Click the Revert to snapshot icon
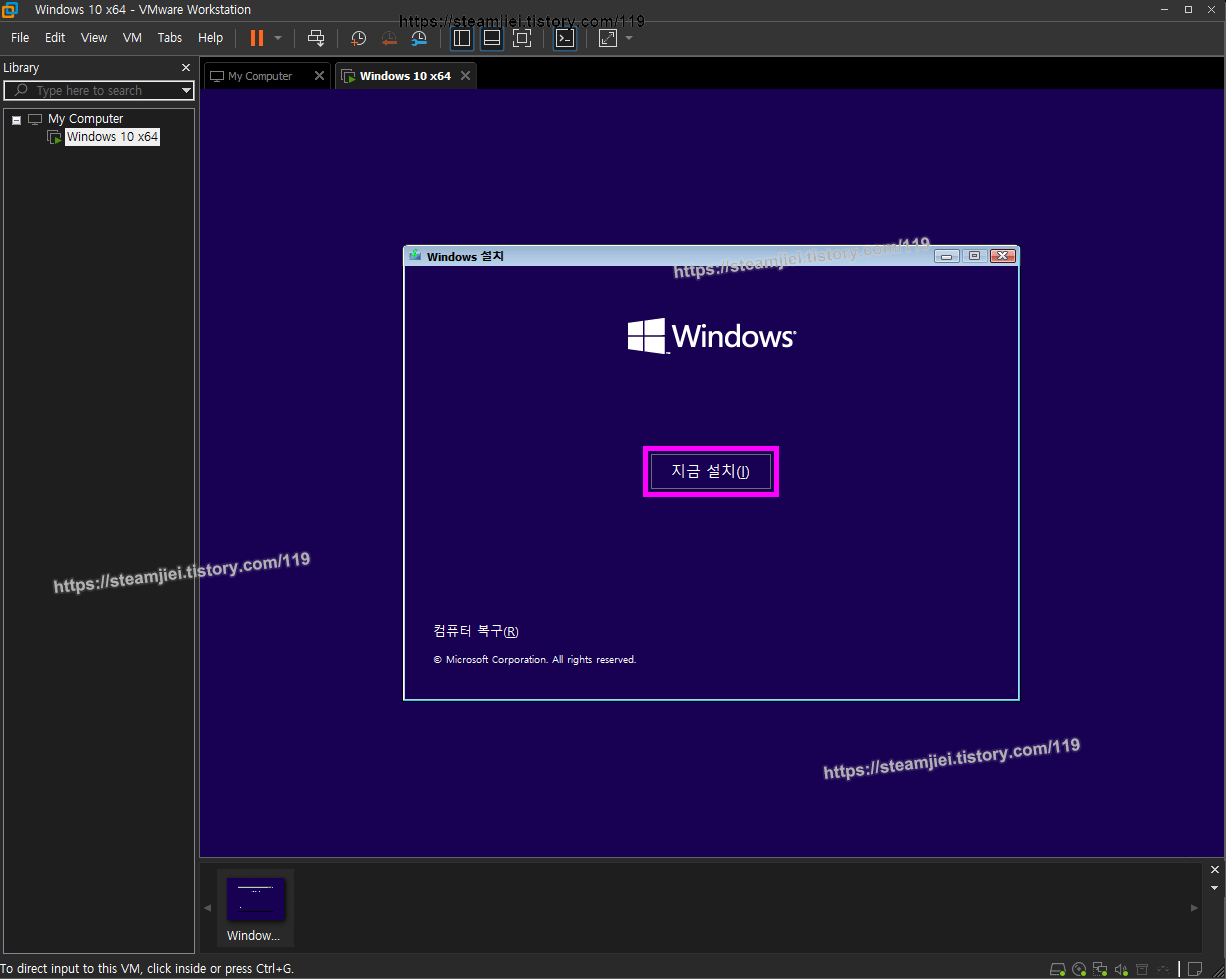Image resolution: width=1226 pixels, height=979 pixels. 389,38
